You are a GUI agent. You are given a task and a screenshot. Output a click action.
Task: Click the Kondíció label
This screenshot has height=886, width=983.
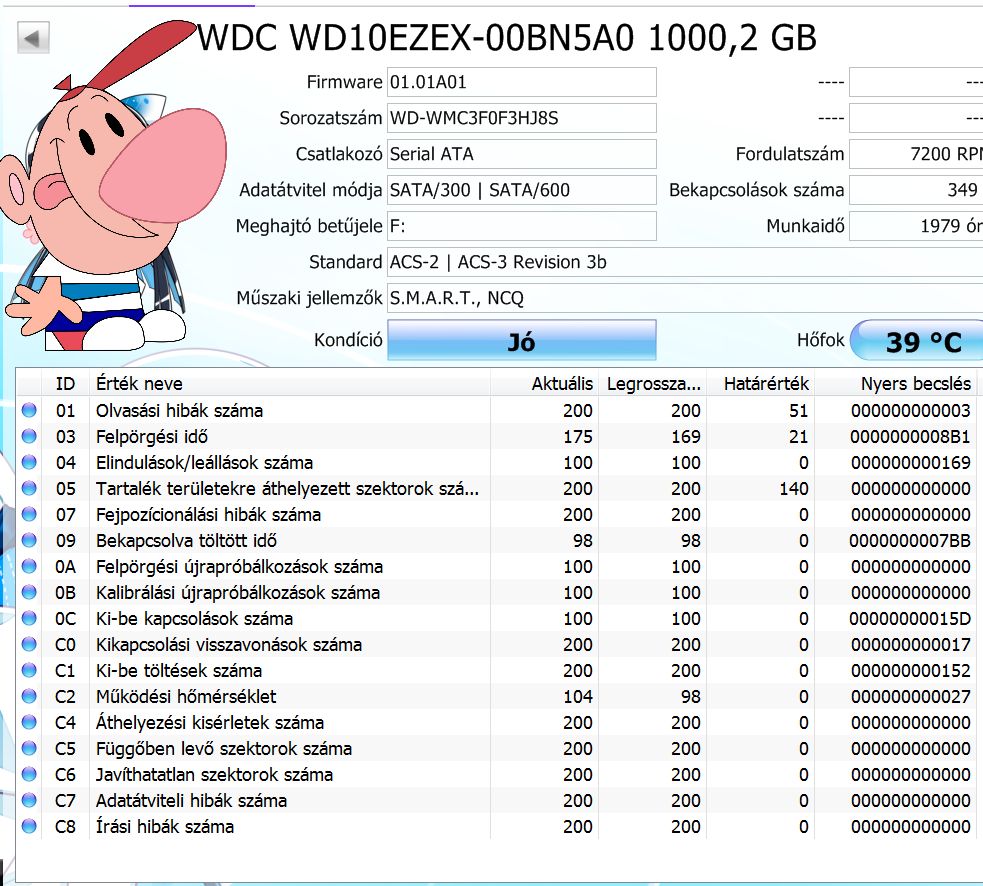[348, 340]
